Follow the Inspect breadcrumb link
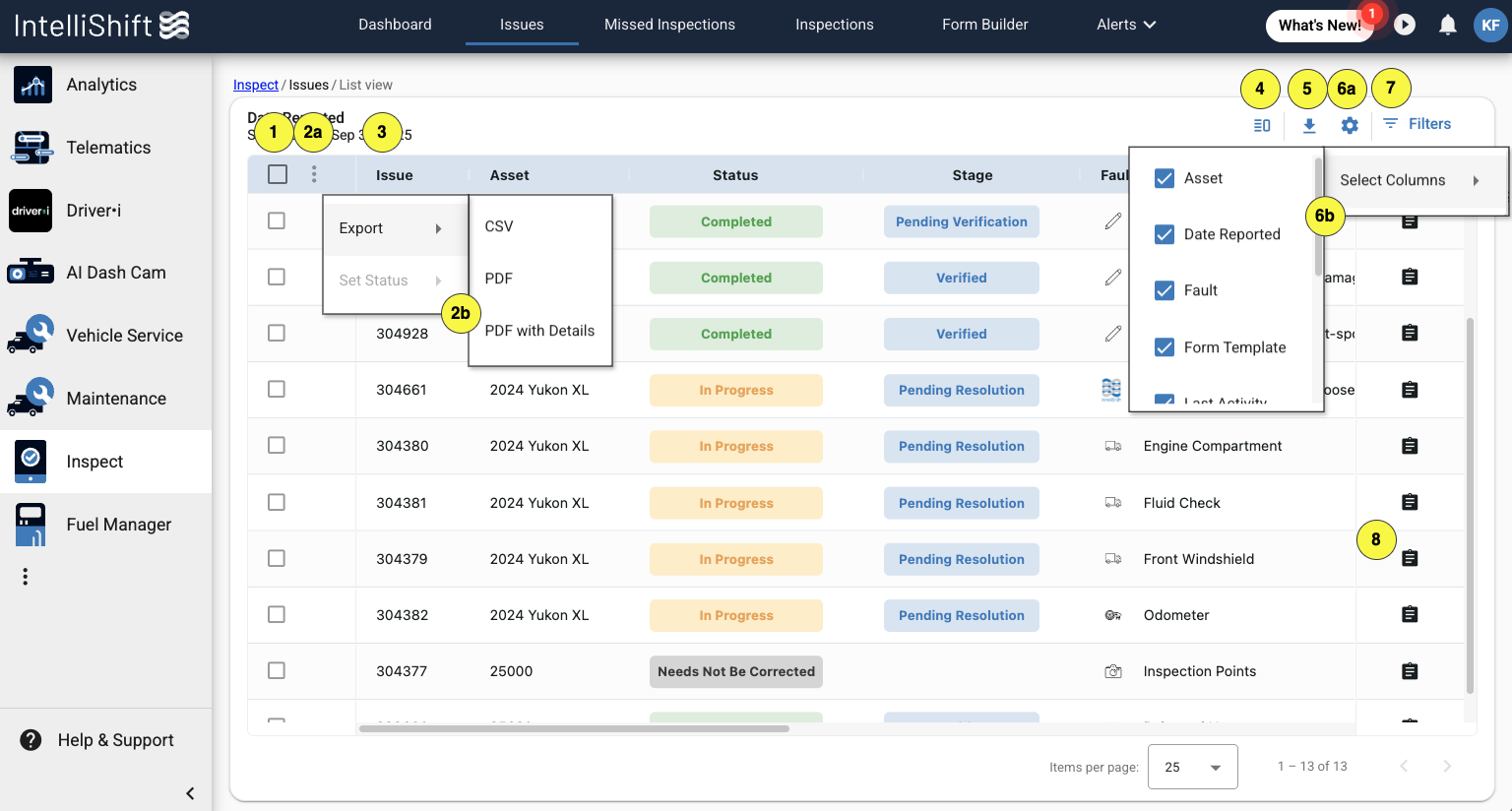Screen dimensions: 1512x811 coord(256,85)
